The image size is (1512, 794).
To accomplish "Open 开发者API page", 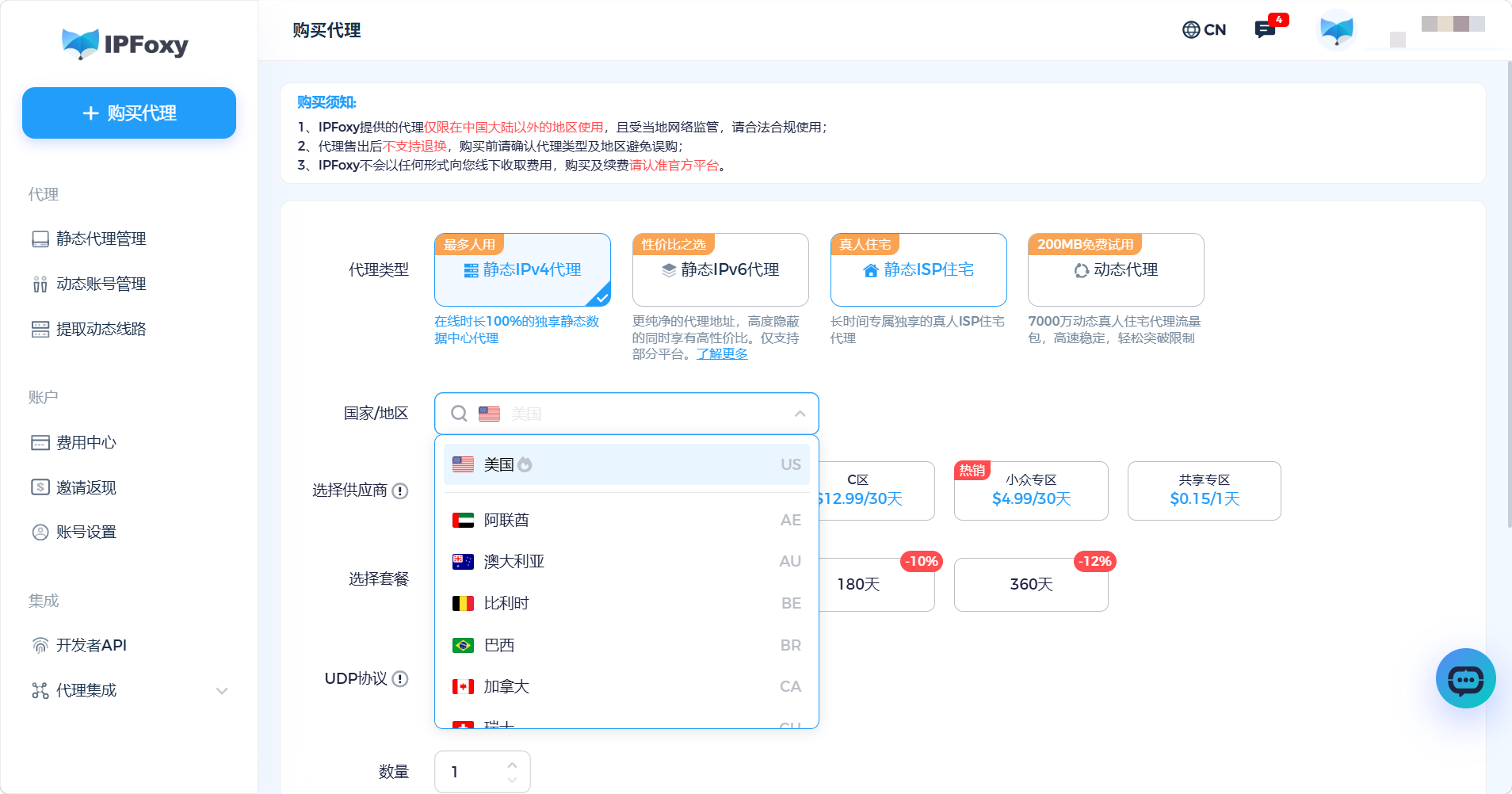I will [x=91, y=645].
